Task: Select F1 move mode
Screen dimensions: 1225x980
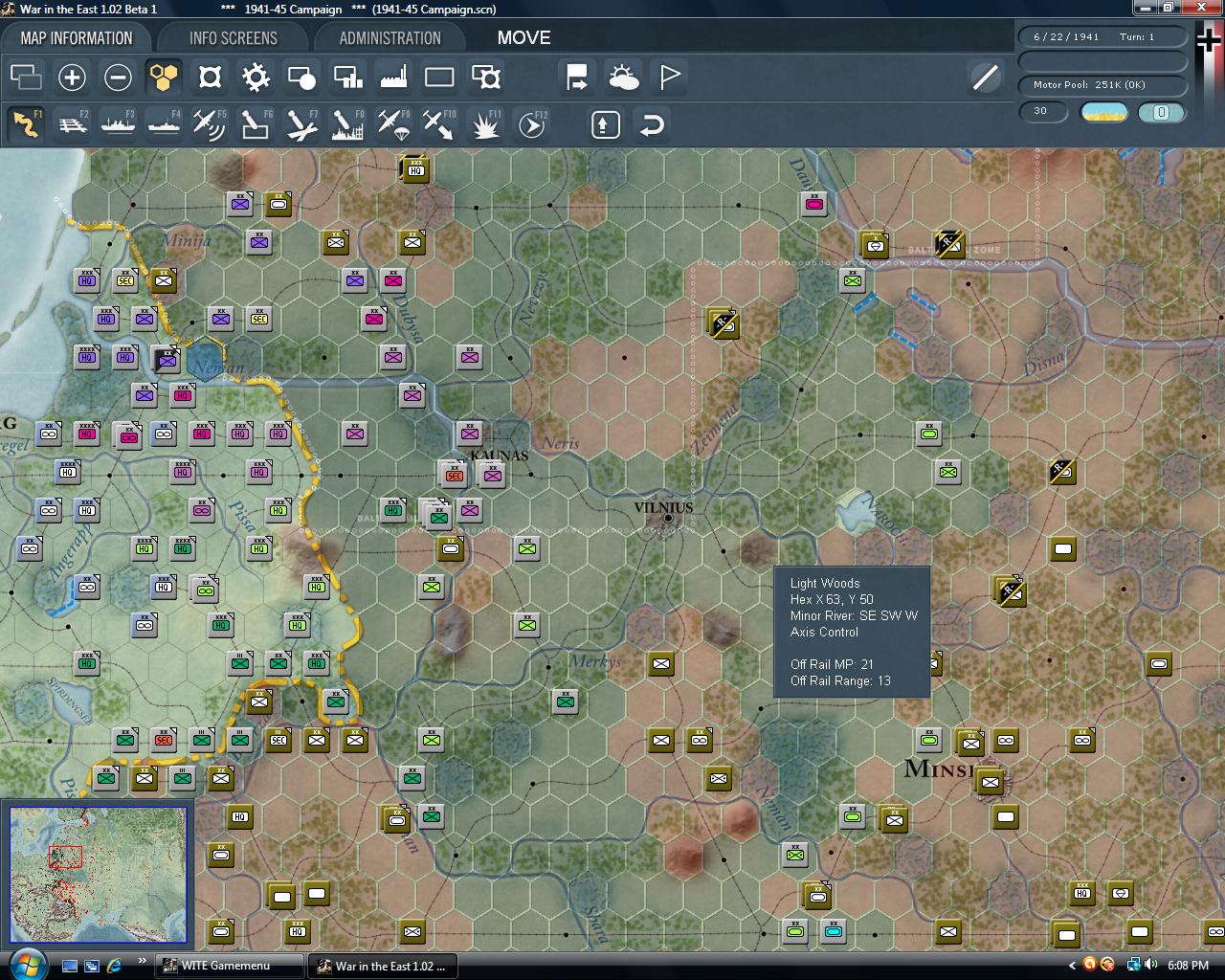Action: pos(26,124)
